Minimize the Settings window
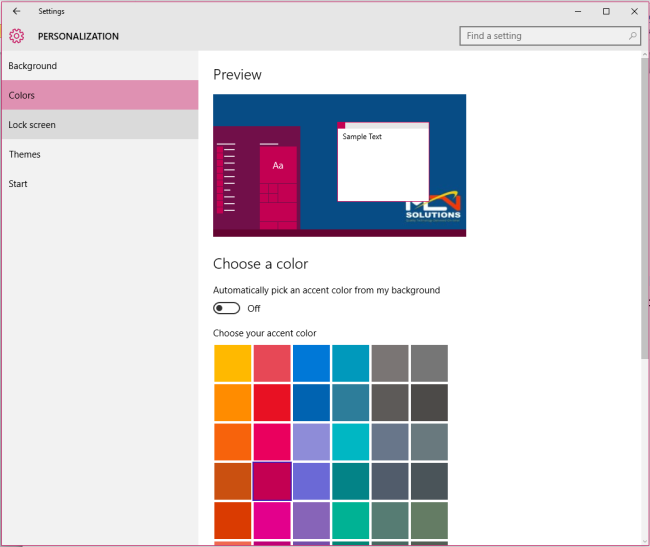Image resolution: width=650 pixels, height=547 pixels. [578, 12]
